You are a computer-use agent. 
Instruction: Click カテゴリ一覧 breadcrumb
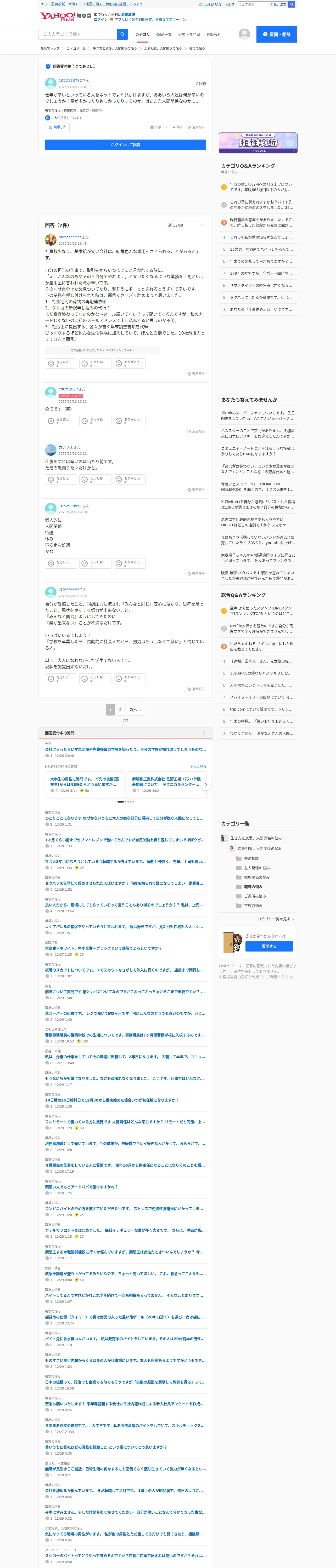(76, 49)
